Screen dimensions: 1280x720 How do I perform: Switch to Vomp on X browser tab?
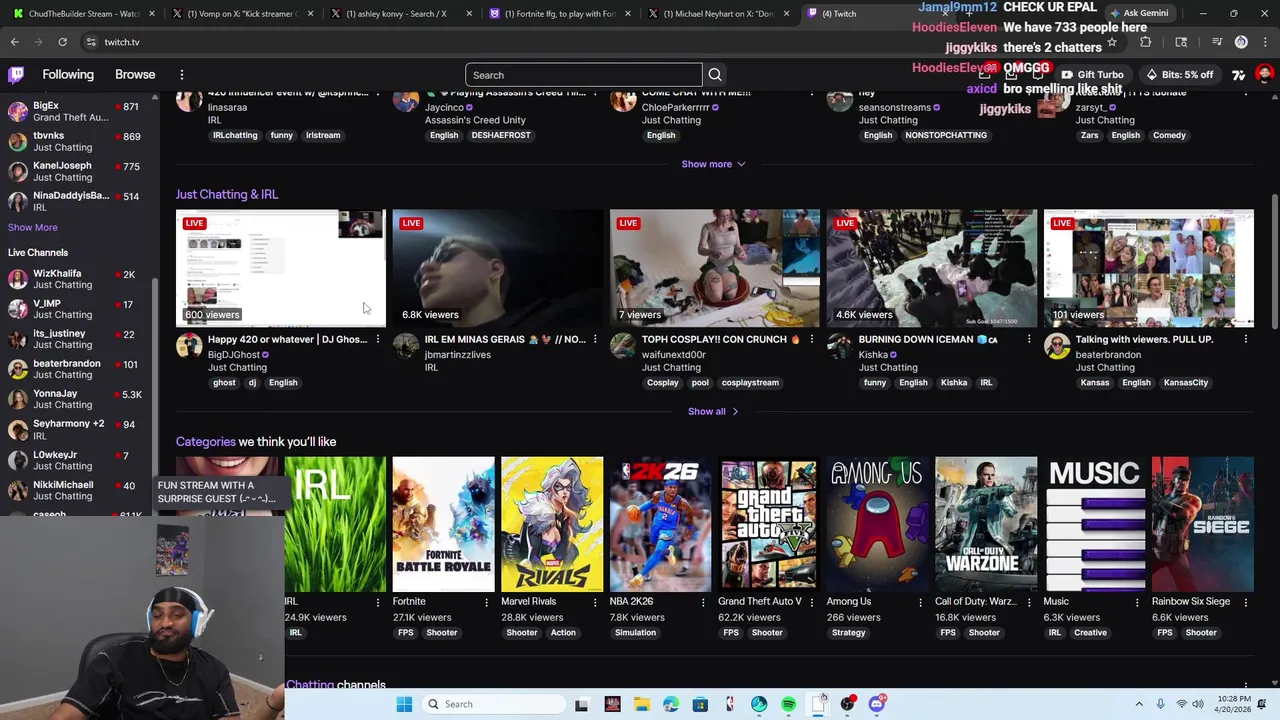[241, 14]
